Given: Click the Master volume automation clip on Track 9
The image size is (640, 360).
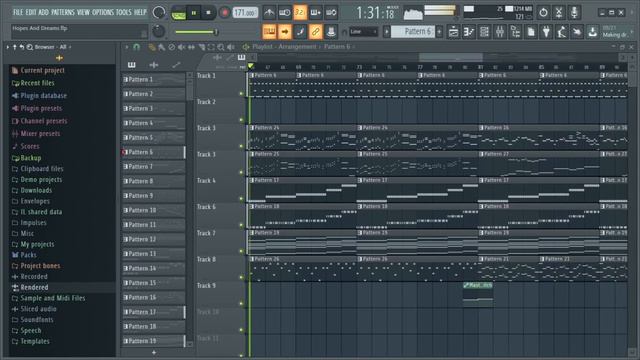Looking at the screenshot, I should [478, 295].
